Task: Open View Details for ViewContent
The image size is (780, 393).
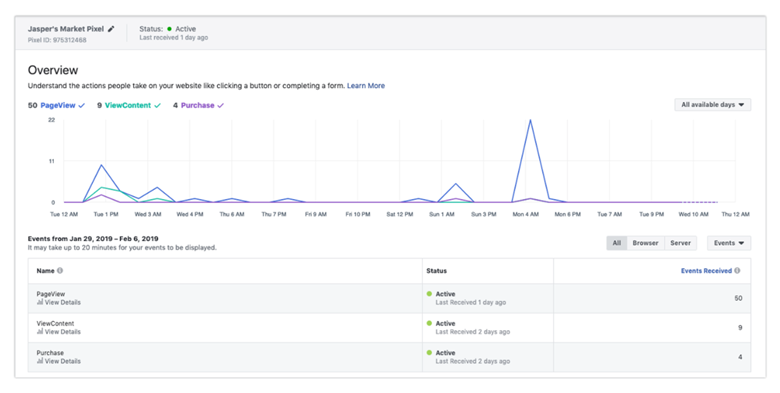Action: [x=63, y=331]
